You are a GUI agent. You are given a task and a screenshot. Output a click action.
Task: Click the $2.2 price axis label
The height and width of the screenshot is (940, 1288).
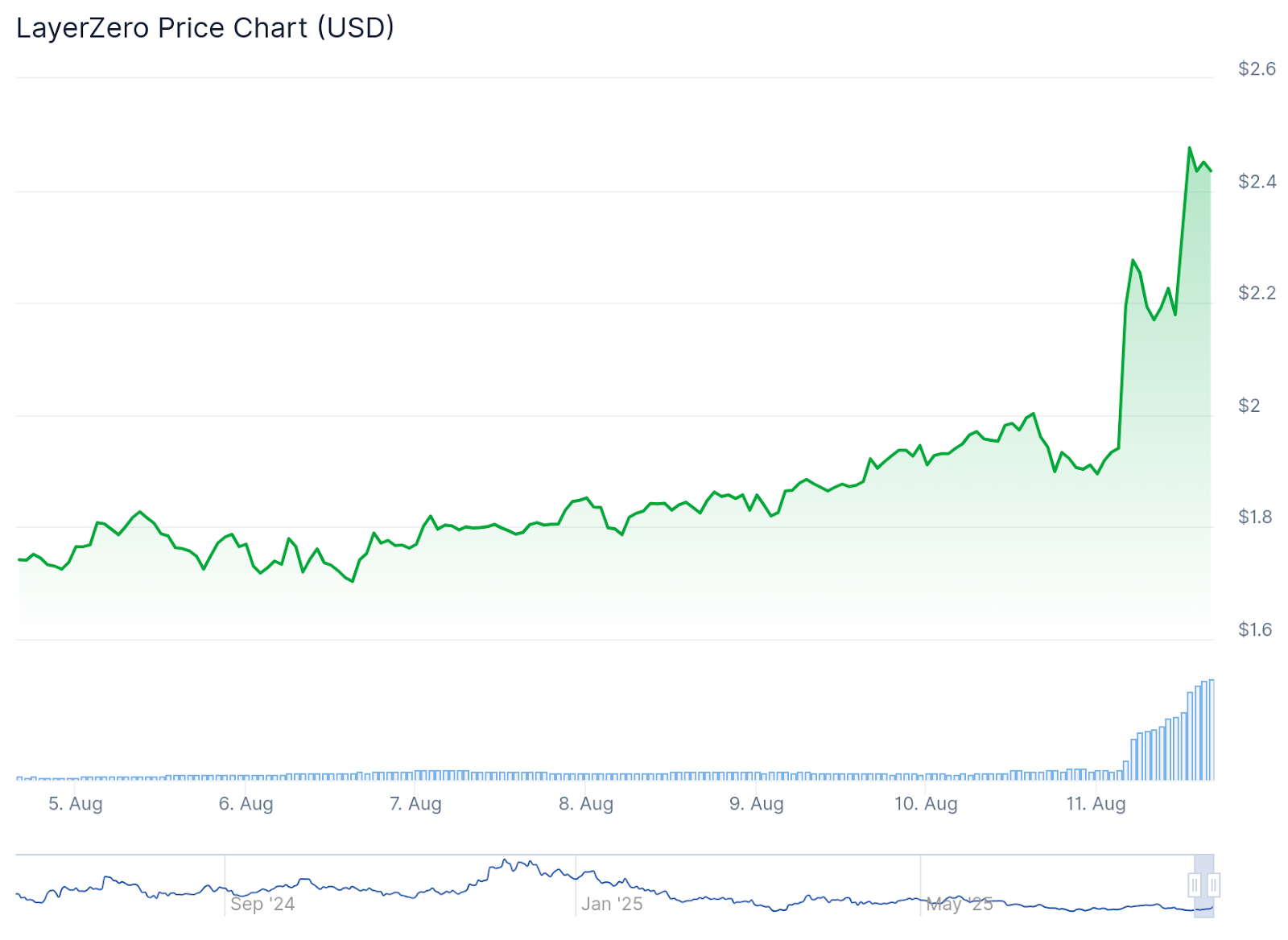coord(1257,293)
